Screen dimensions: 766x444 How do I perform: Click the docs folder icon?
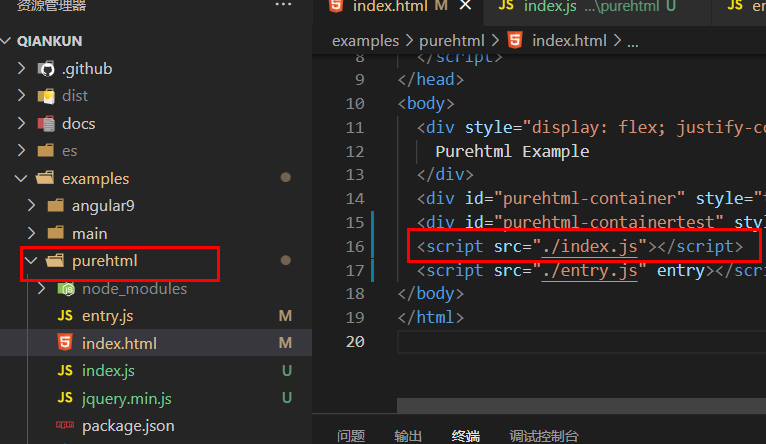[x=46, y=124]
